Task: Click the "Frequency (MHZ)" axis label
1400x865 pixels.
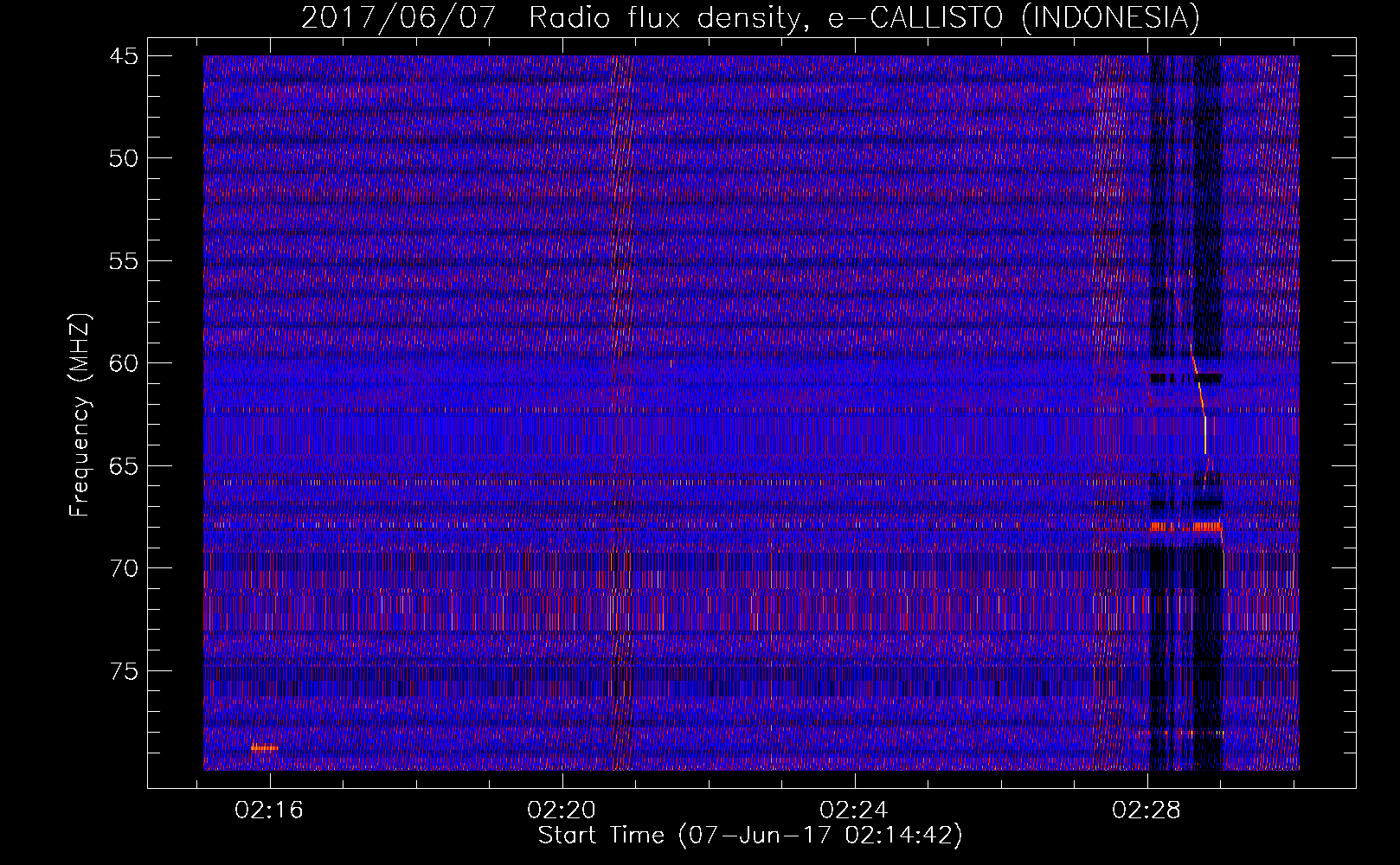Action: (x=80, y=415)
